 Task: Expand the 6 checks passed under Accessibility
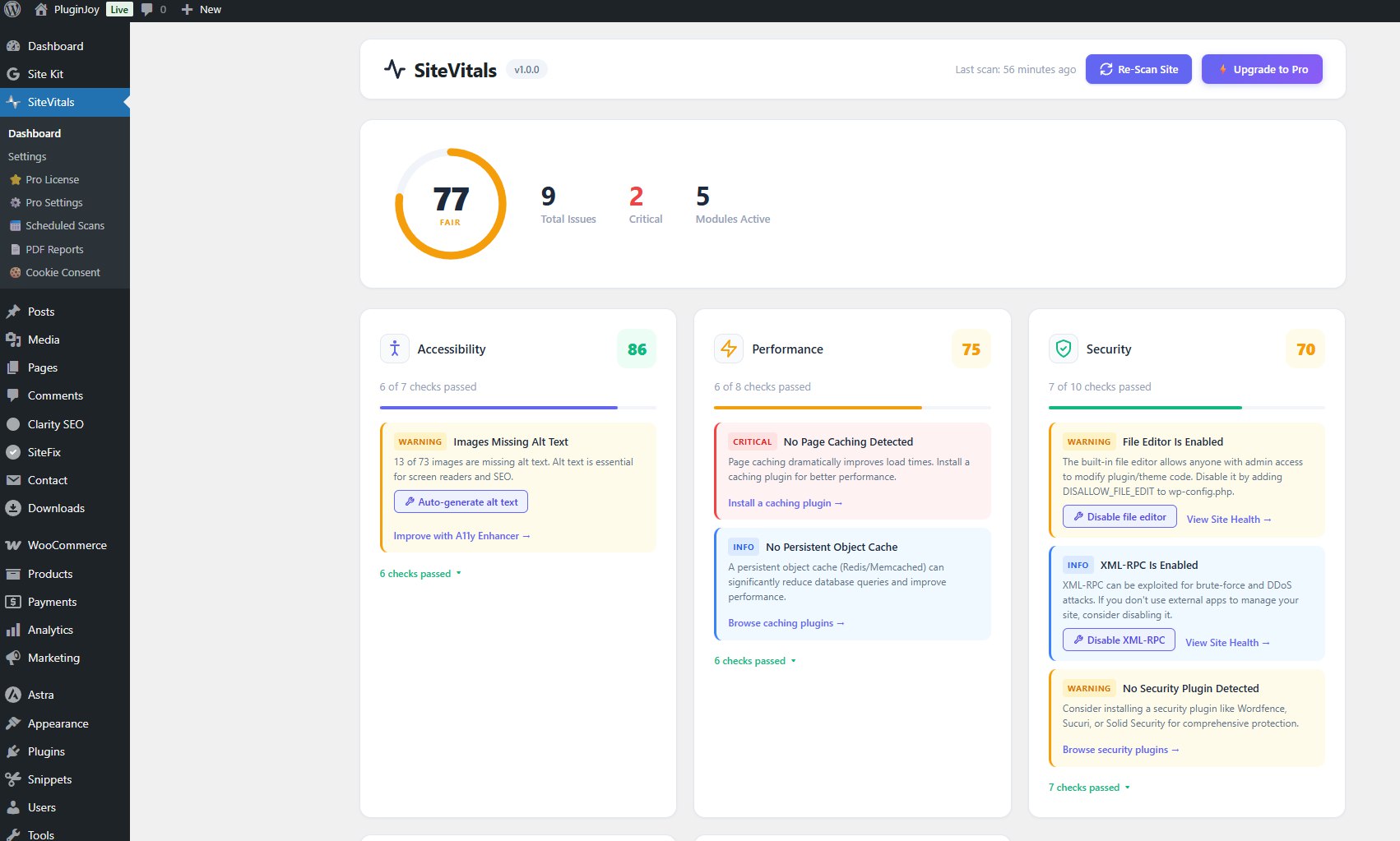click(x=420, y=573)
